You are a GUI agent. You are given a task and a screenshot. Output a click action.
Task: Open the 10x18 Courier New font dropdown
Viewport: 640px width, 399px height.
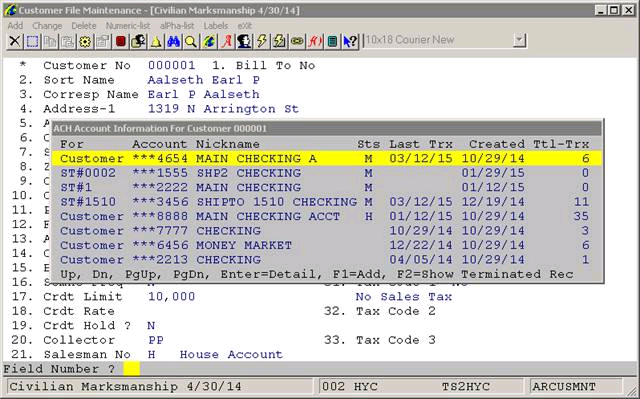(x=519, y=40)
